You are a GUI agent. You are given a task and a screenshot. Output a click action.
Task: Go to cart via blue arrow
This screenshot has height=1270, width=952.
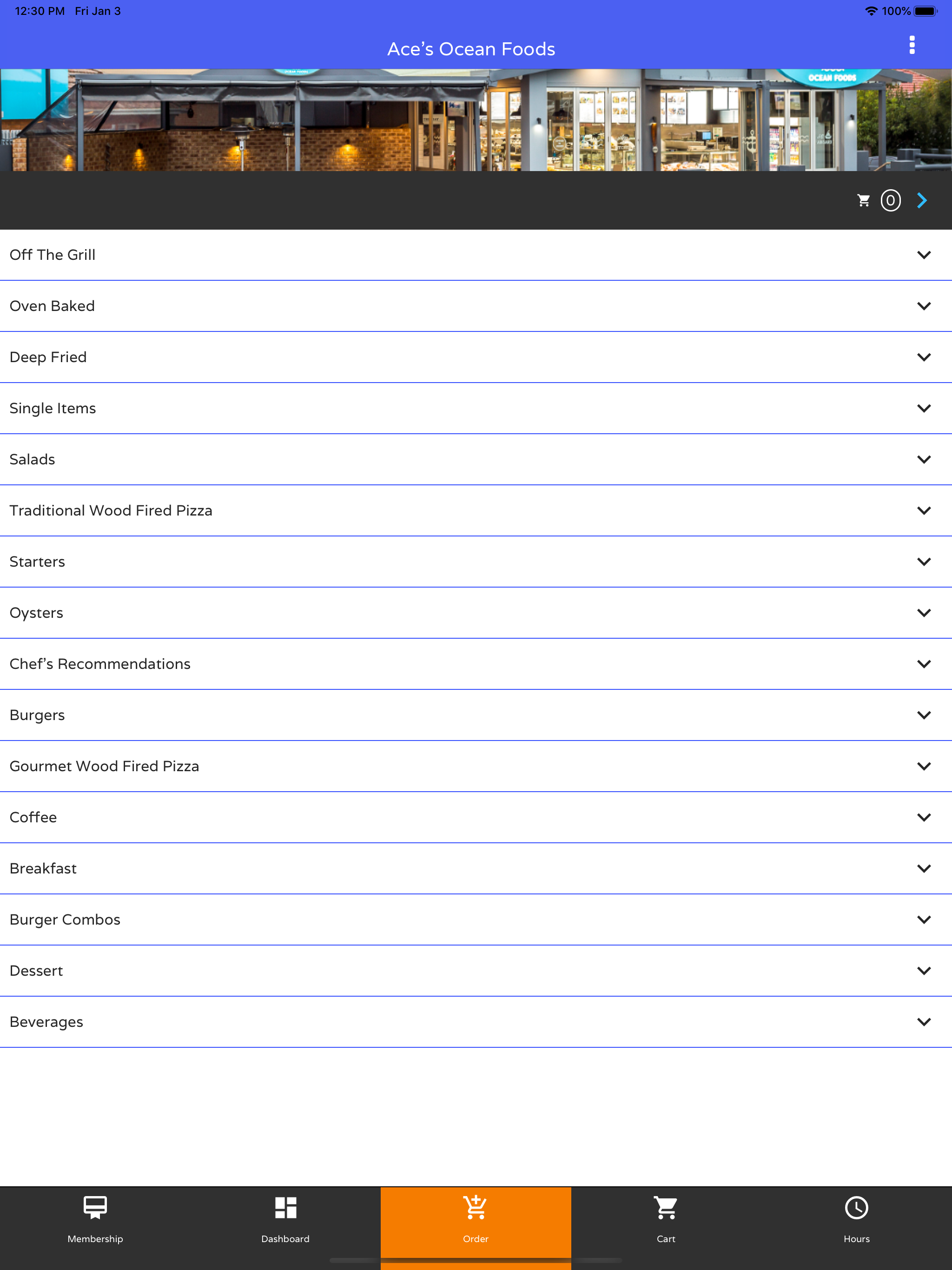[922, 200]
